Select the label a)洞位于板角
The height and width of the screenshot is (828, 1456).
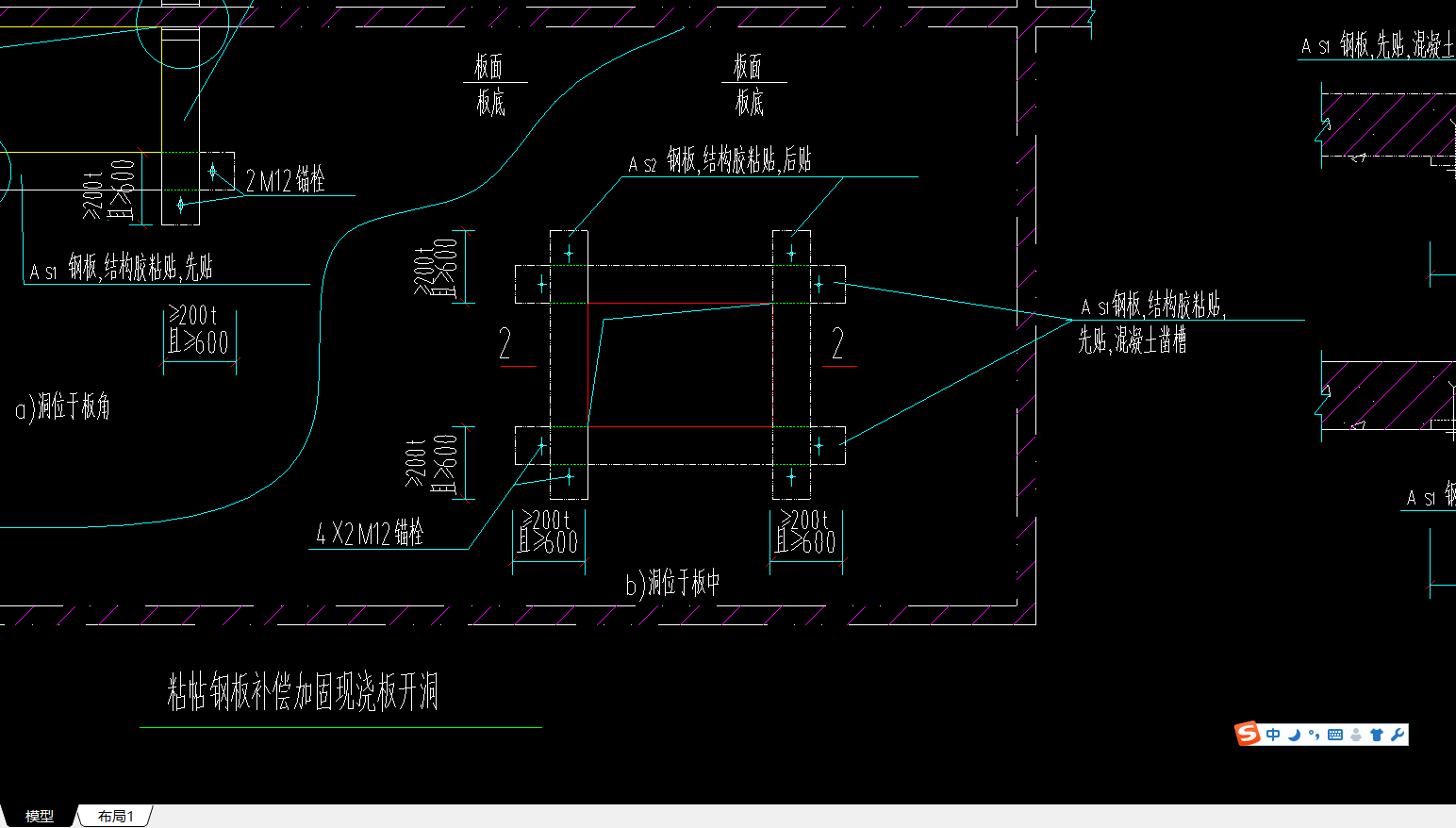[62, 406]
